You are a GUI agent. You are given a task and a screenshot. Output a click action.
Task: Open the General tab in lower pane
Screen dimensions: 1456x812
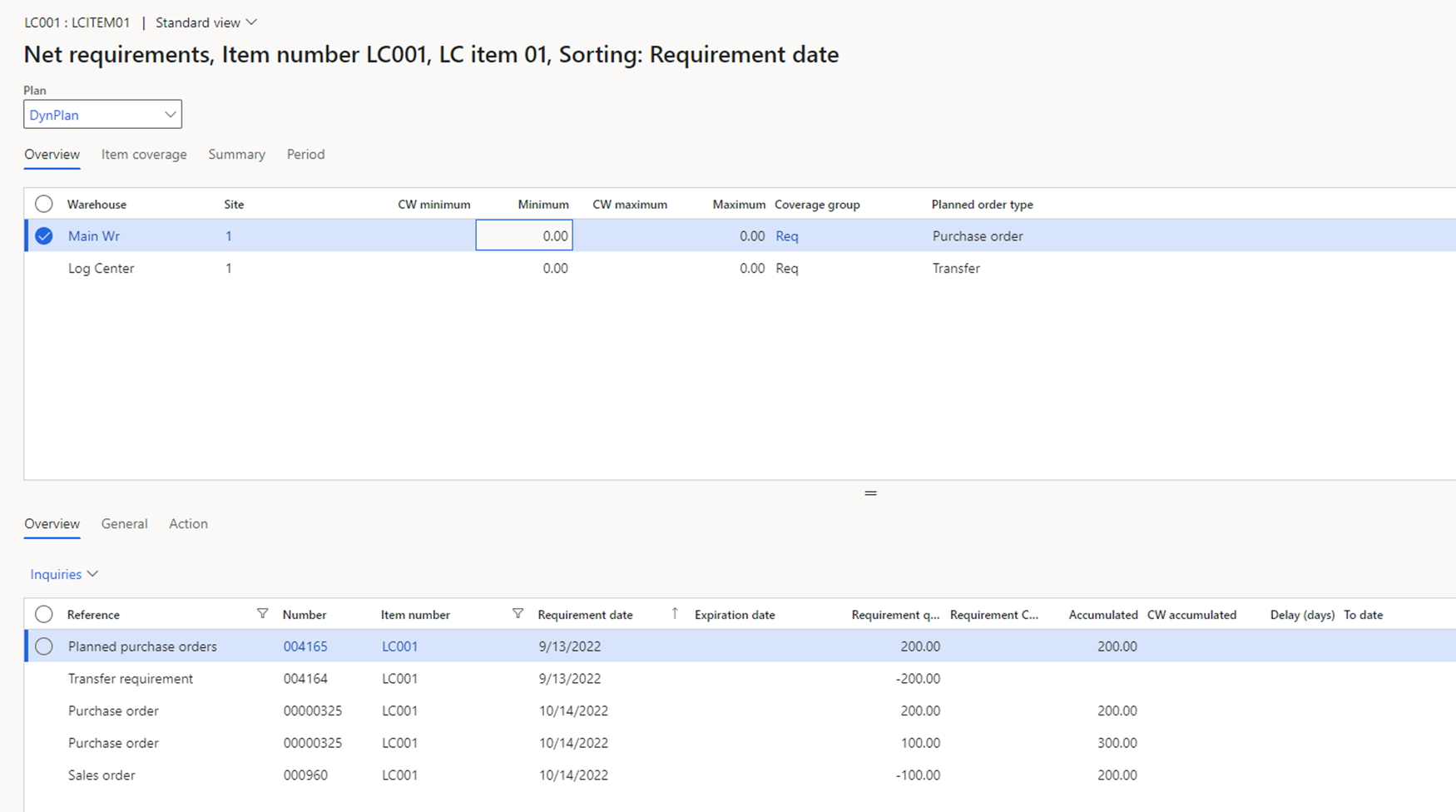click(124, 524)
